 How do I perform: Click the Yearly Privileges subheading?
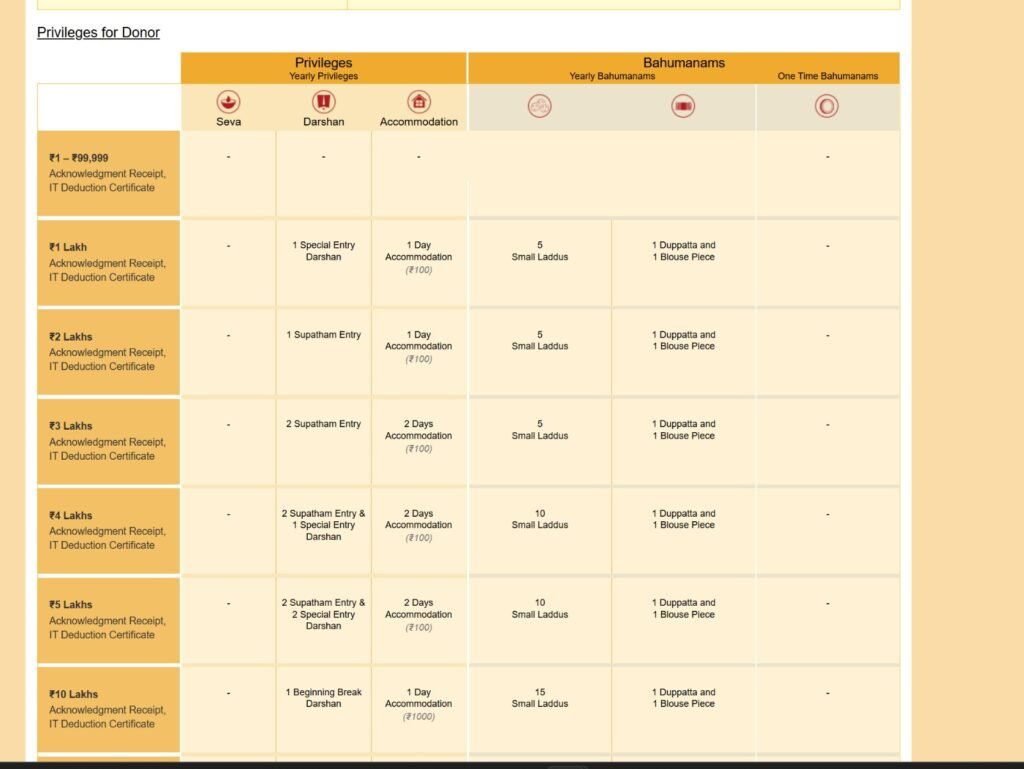pyautogui.click(x=323, y=76)
